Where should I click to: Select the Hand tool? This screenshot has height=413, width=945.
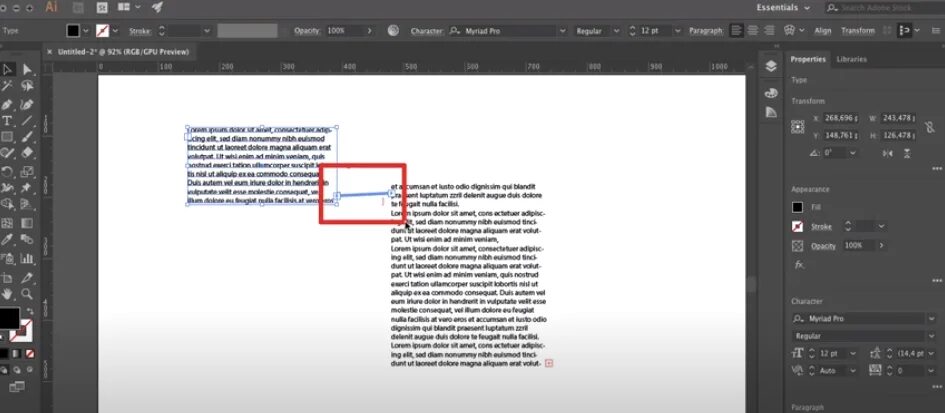(7, 294)
